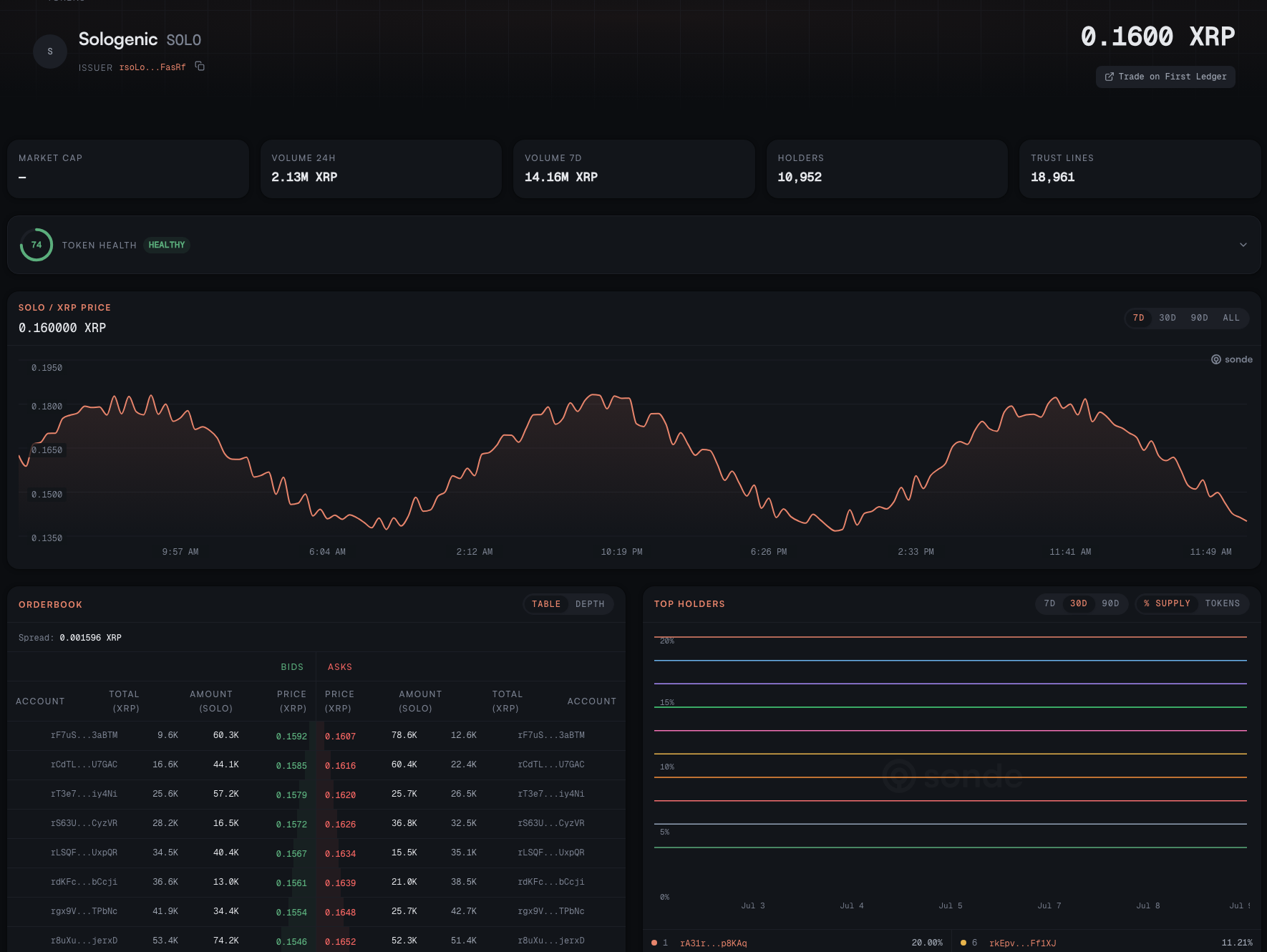Image resolution: width=1267 pixels, height=952 pixels.
Task: Click the sonde logo on price chart
Action: [1232, 359]
